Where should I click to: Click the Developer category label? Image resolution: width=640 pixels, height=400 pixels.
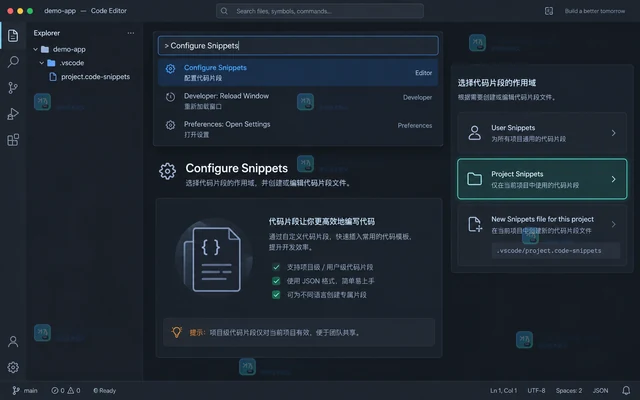tap(417, 97)
